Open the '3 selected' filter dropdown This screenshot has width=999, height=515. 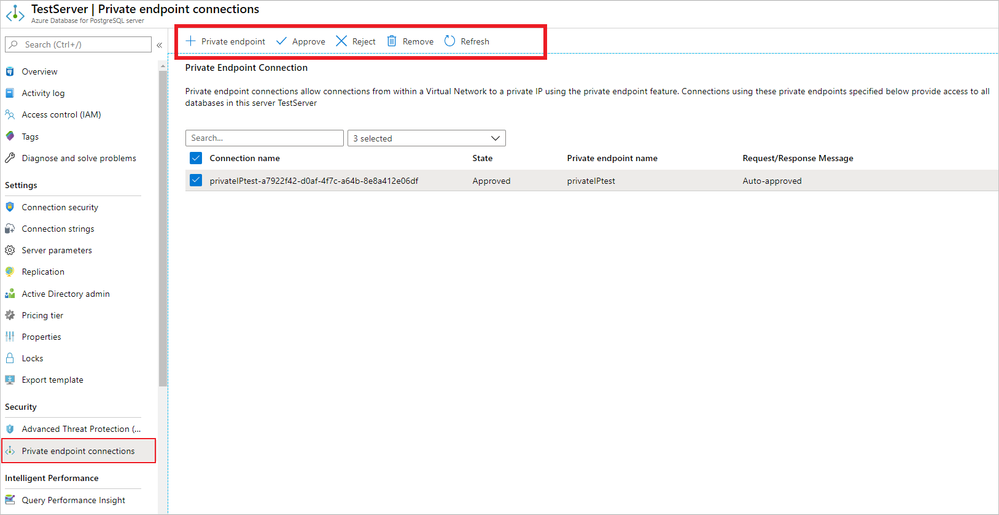point(426,138)
